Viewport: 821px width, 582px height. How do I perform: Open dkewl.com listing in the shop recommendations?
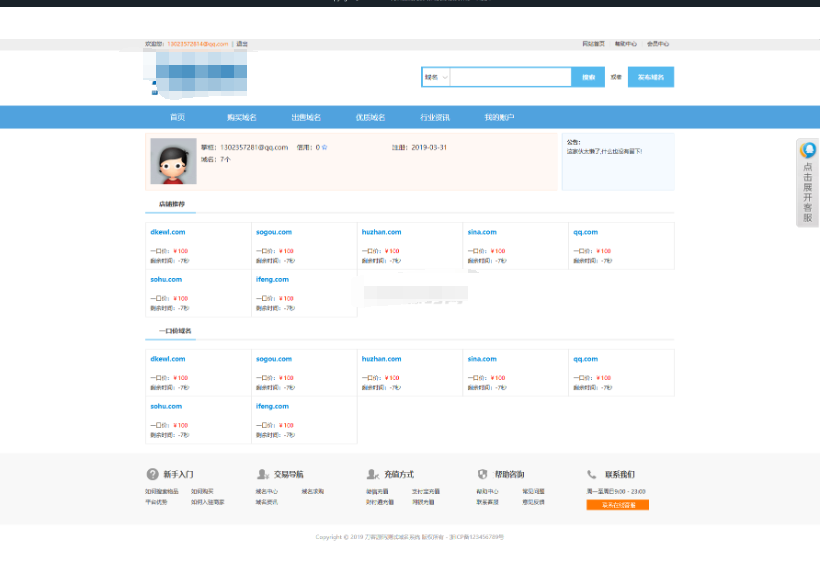168,232
